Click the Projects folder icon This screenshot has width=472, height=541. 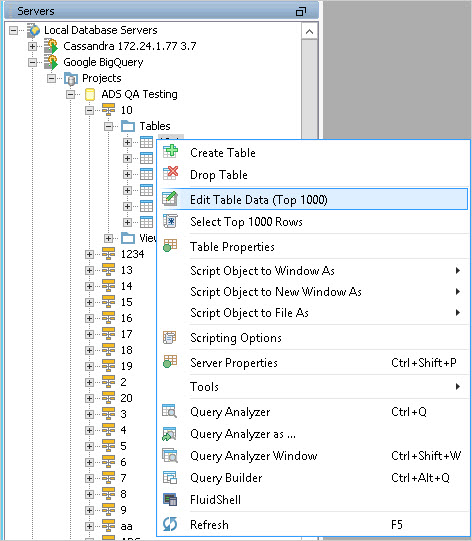[x=71, y=79]
